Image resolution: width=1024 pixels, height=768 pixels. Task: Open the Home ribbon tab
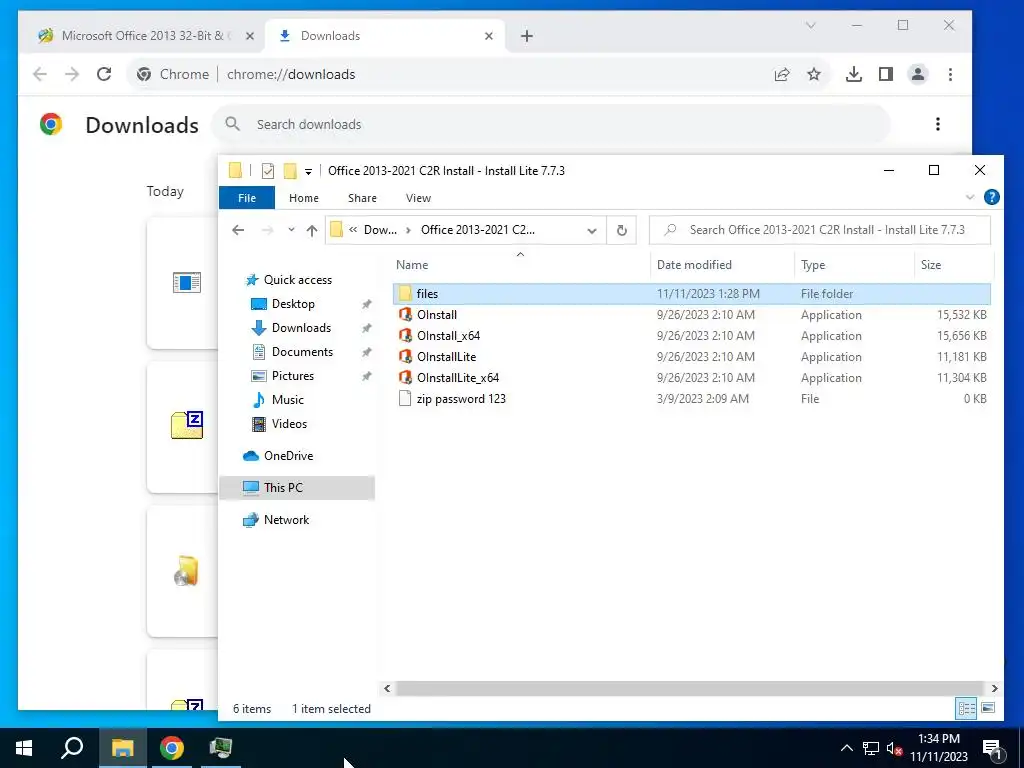click(x=304, y=198)
